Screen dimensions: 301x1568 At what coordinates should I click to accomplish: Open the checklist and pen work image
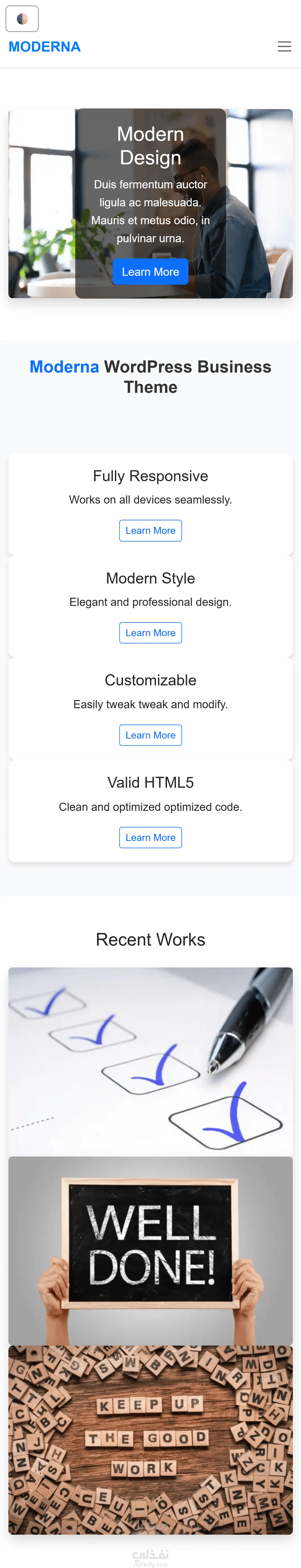click(150, 1062)
